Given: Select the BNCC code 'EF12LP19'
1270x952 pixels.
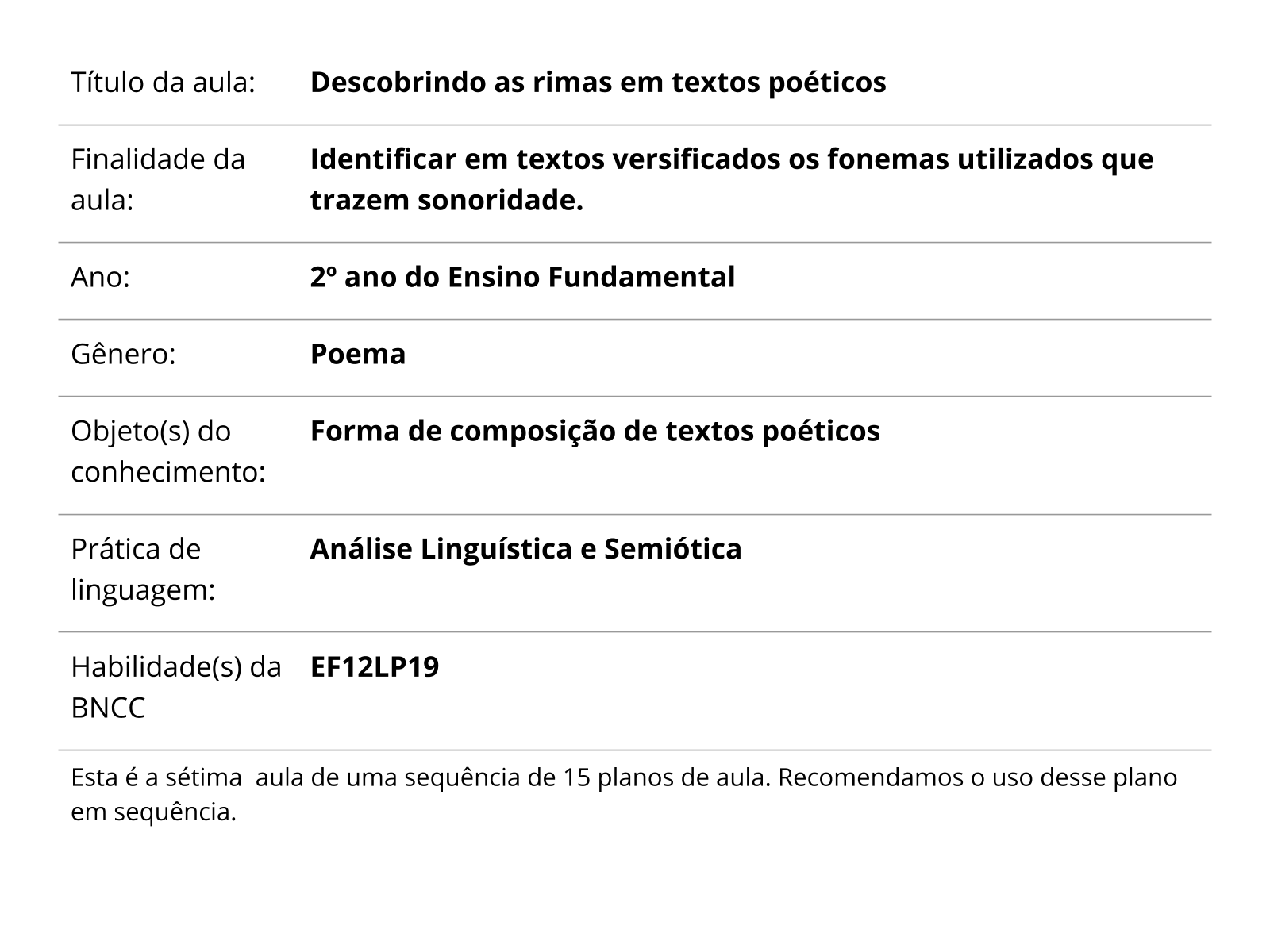Looking at the screenshot, I should (374, 666).
